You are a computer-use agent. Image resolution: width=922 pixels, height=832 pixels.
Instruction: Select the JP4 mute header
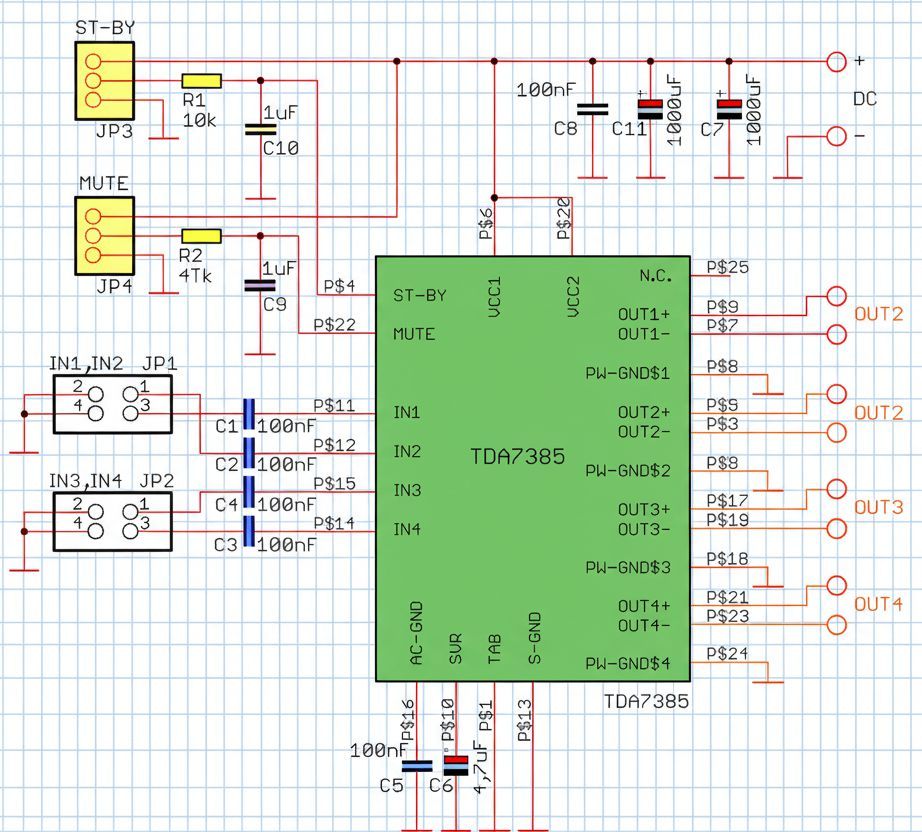coord(105,236)
